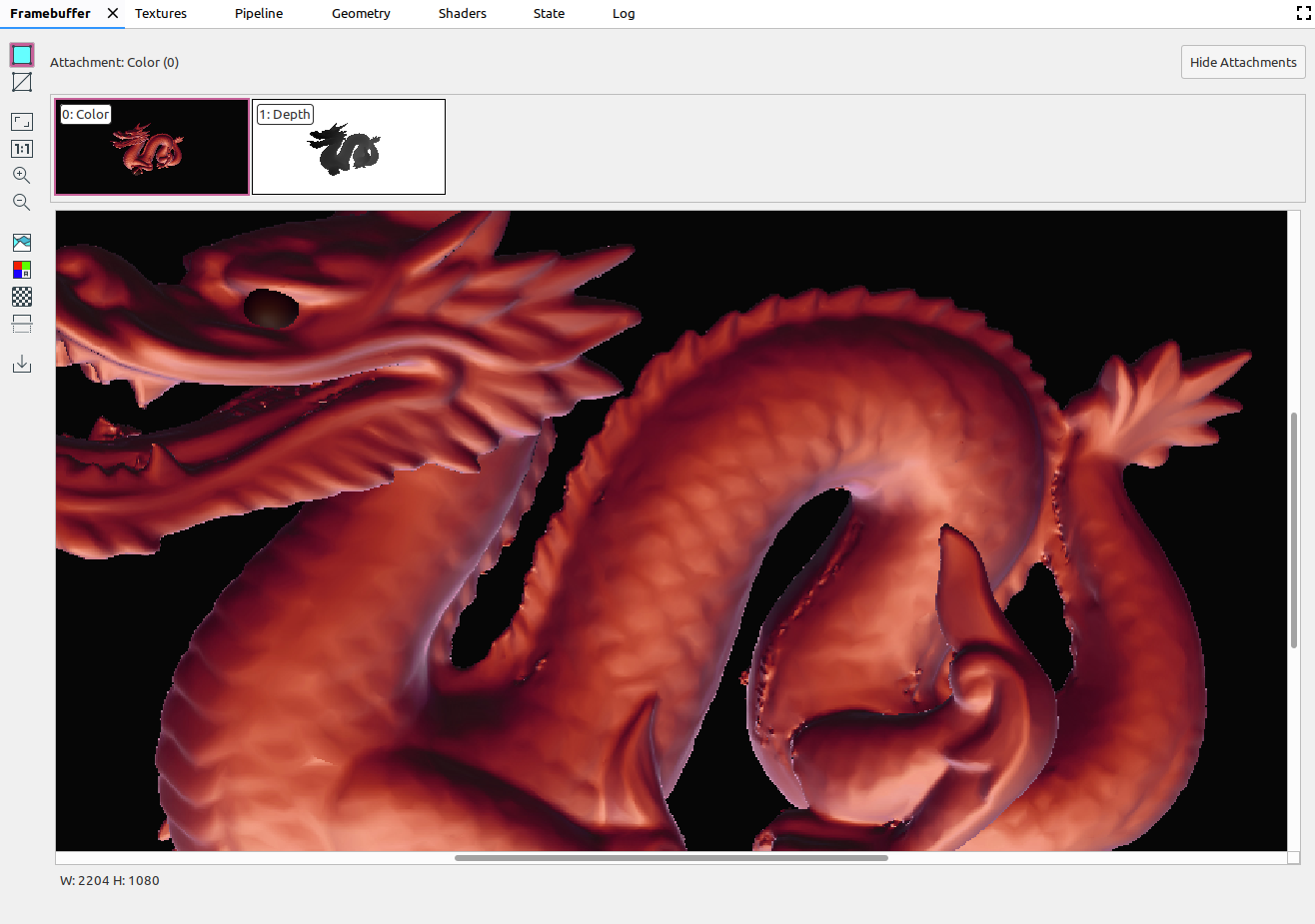Open the Pipeline tab
Image resolution: width=1315 pixels, height=924 pixels.
coord(259,14)
